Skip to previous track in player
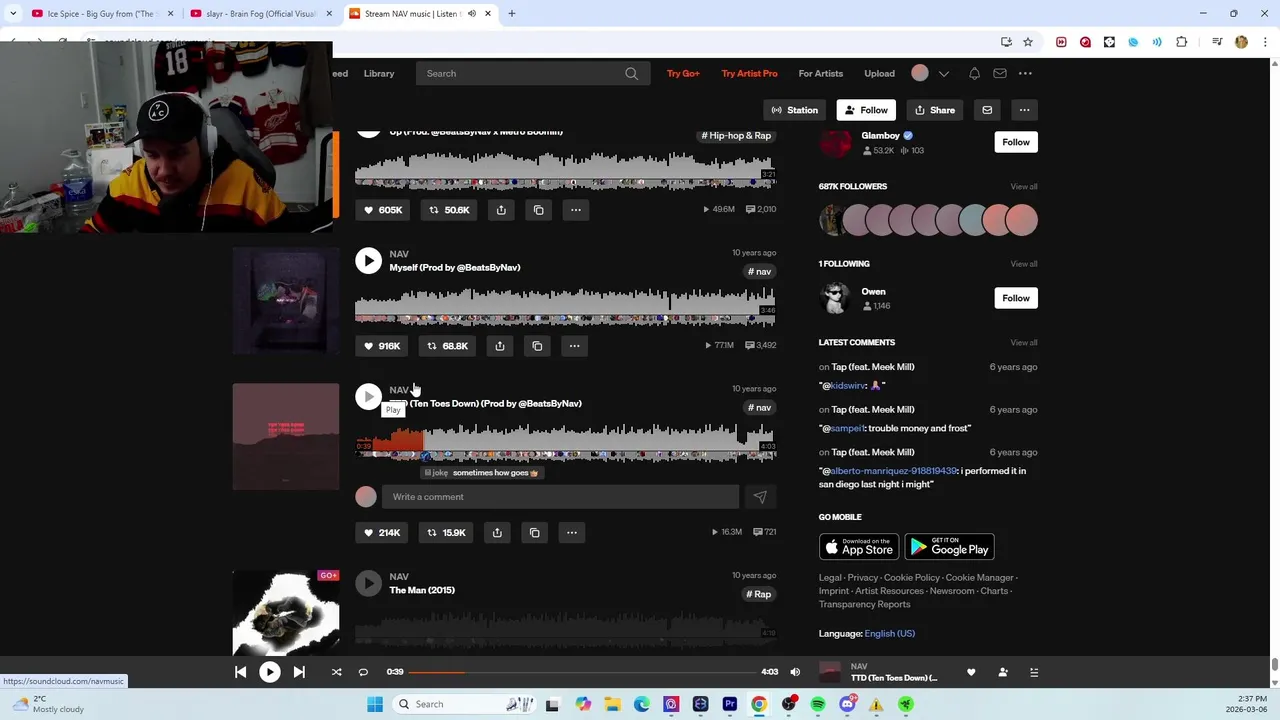Viewport: 1280px width, 720px height. coord(241,672)
